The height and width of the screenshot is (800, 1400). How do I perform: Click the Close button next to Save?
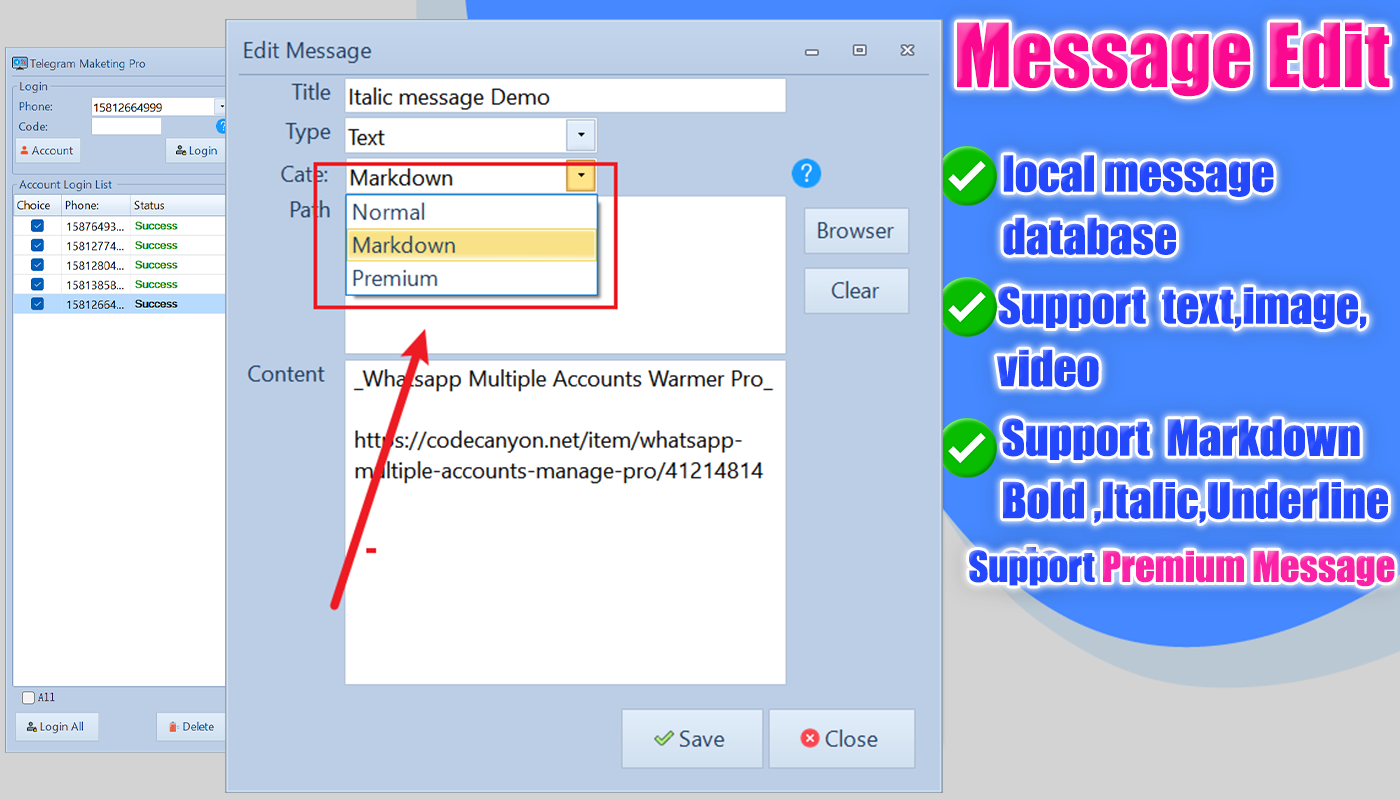pyautogui.click(x=842, y=739)
